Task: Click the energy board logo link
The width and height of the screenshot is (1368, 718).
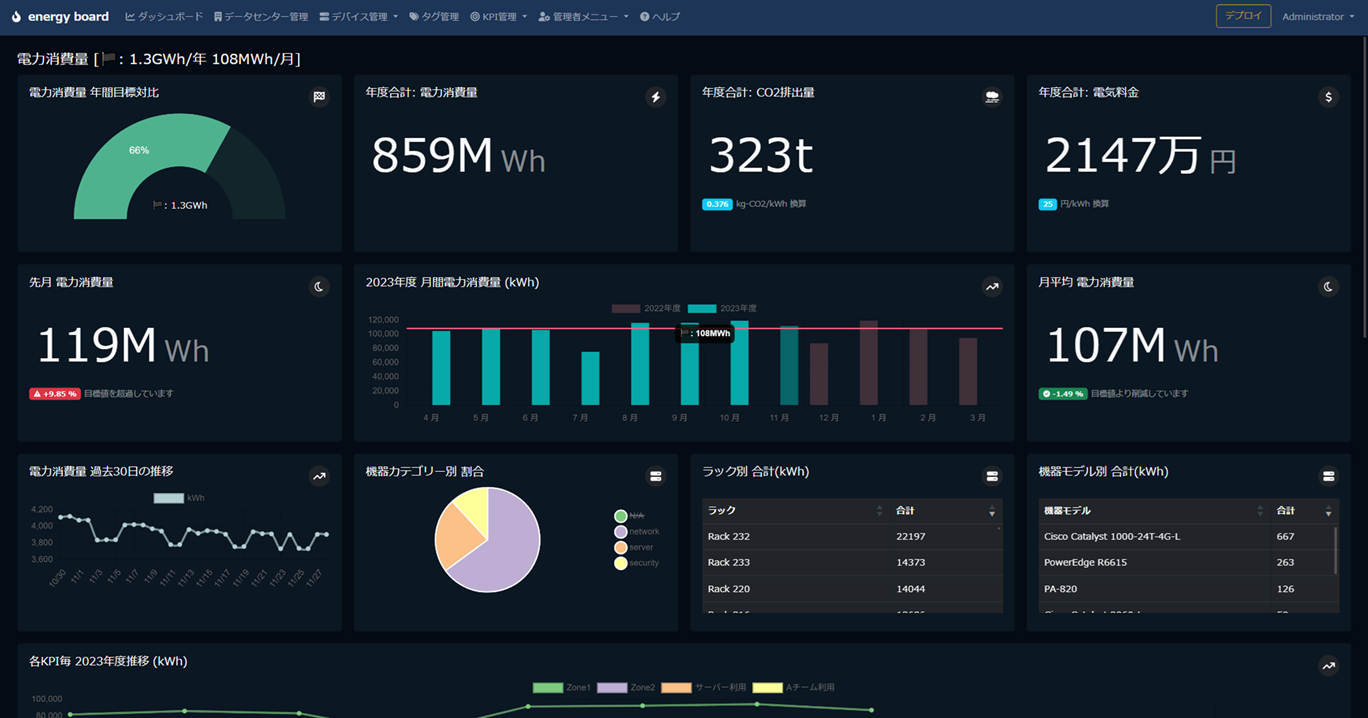Action: point(60,17)
